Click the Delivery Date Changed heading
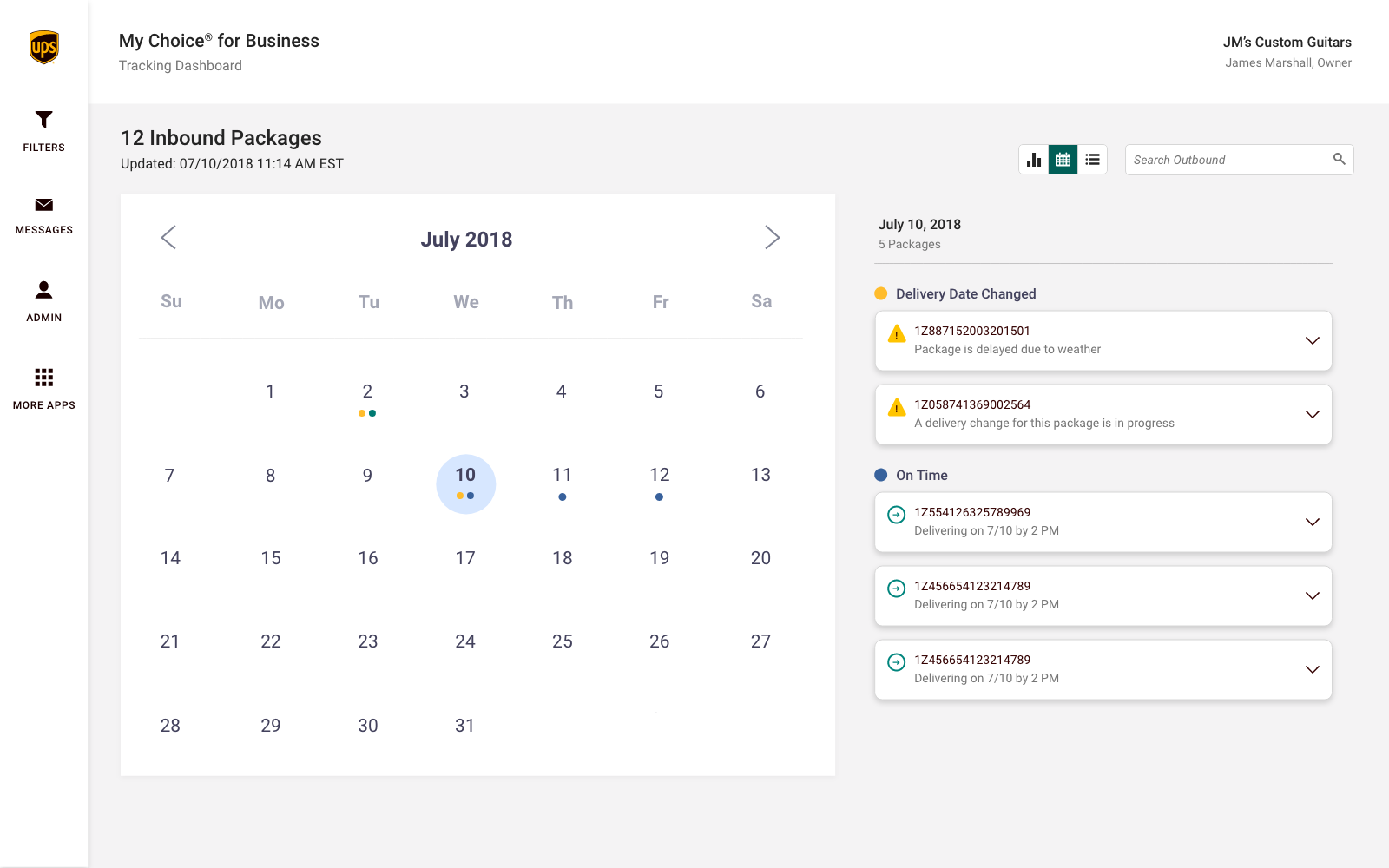Viewport: 1389px width, 868px height. click(x=966, y=294)
